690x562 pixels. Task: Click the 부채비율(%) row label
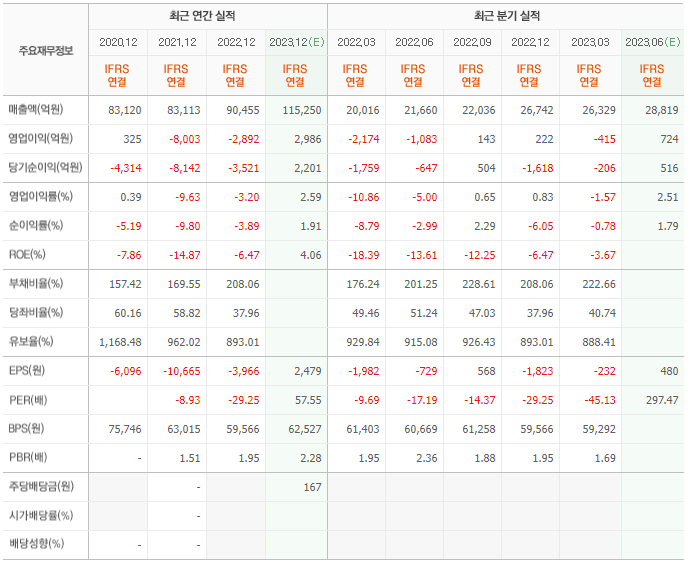click(36, 284)
